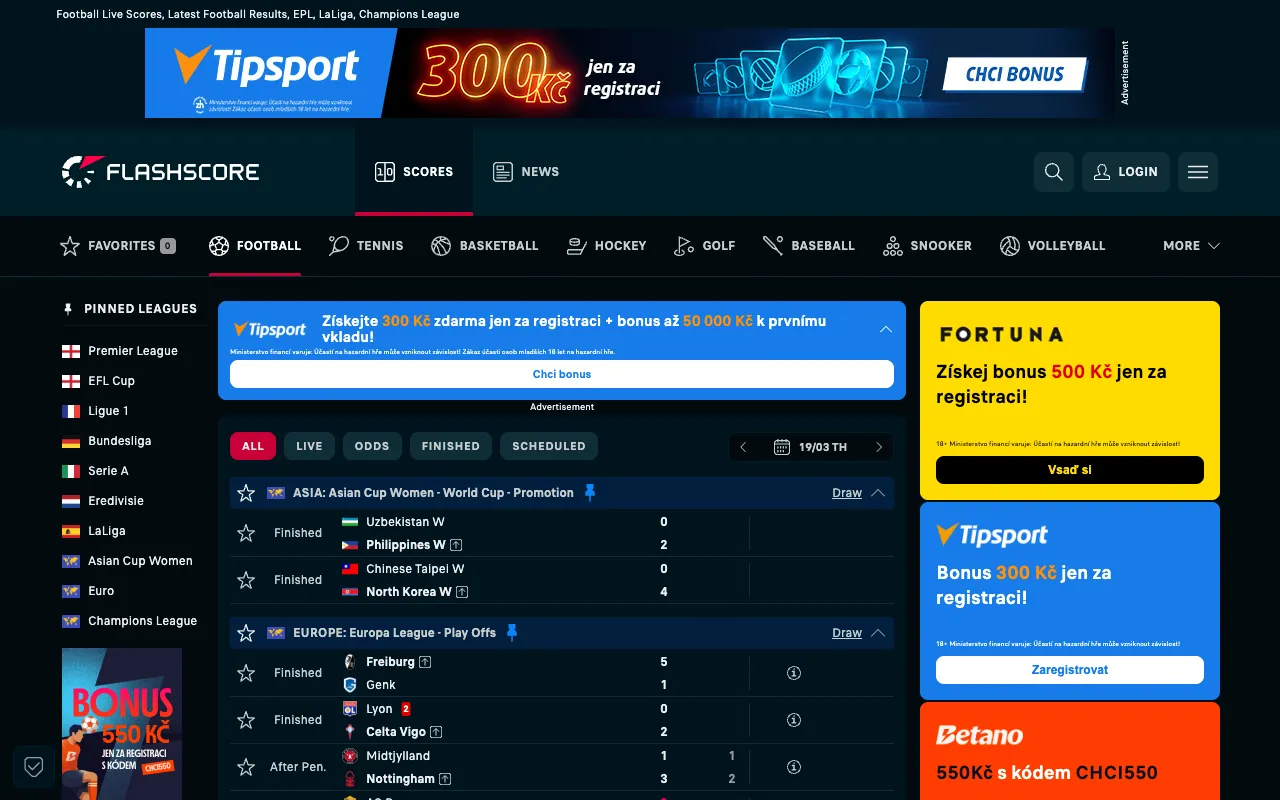
Task: Go to next day arrow
Action: coord(879,447)
